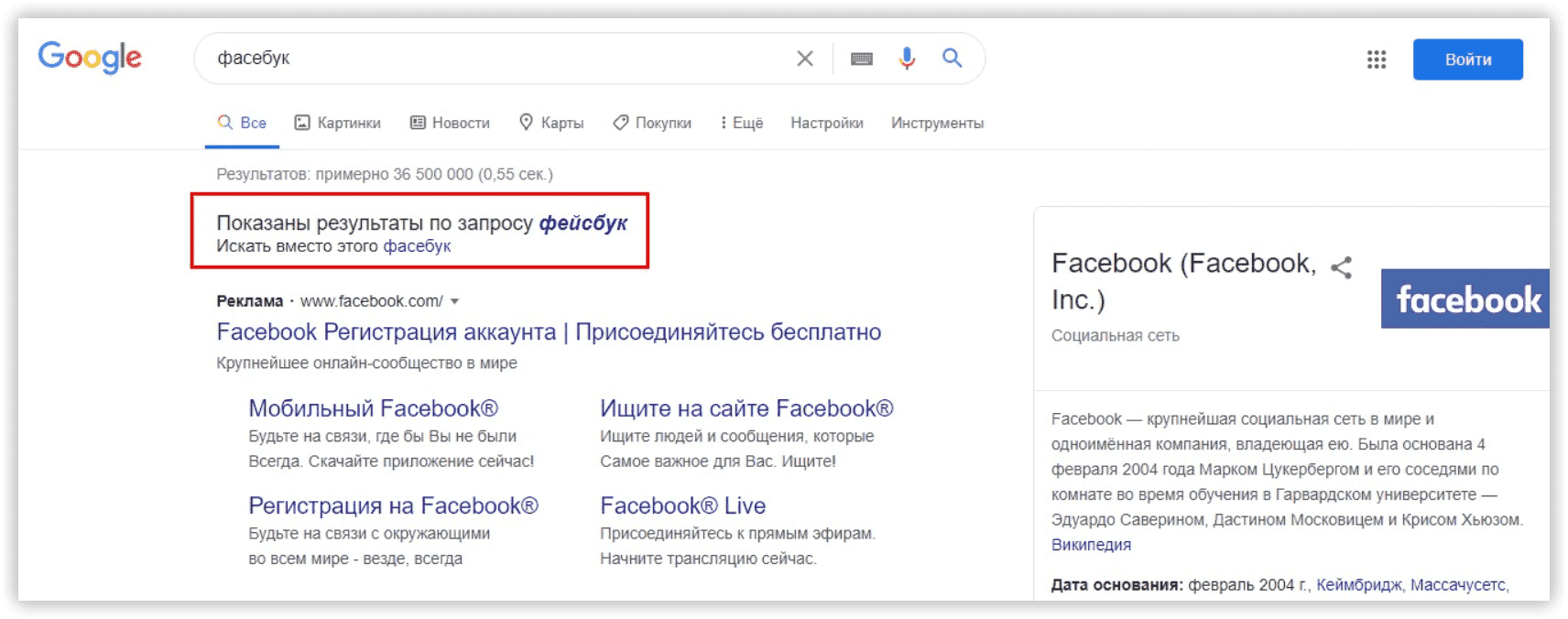The width and height of the screenshot is (1568, 619).
Task: Click the Google logo
Action: (x=90, y=58)
